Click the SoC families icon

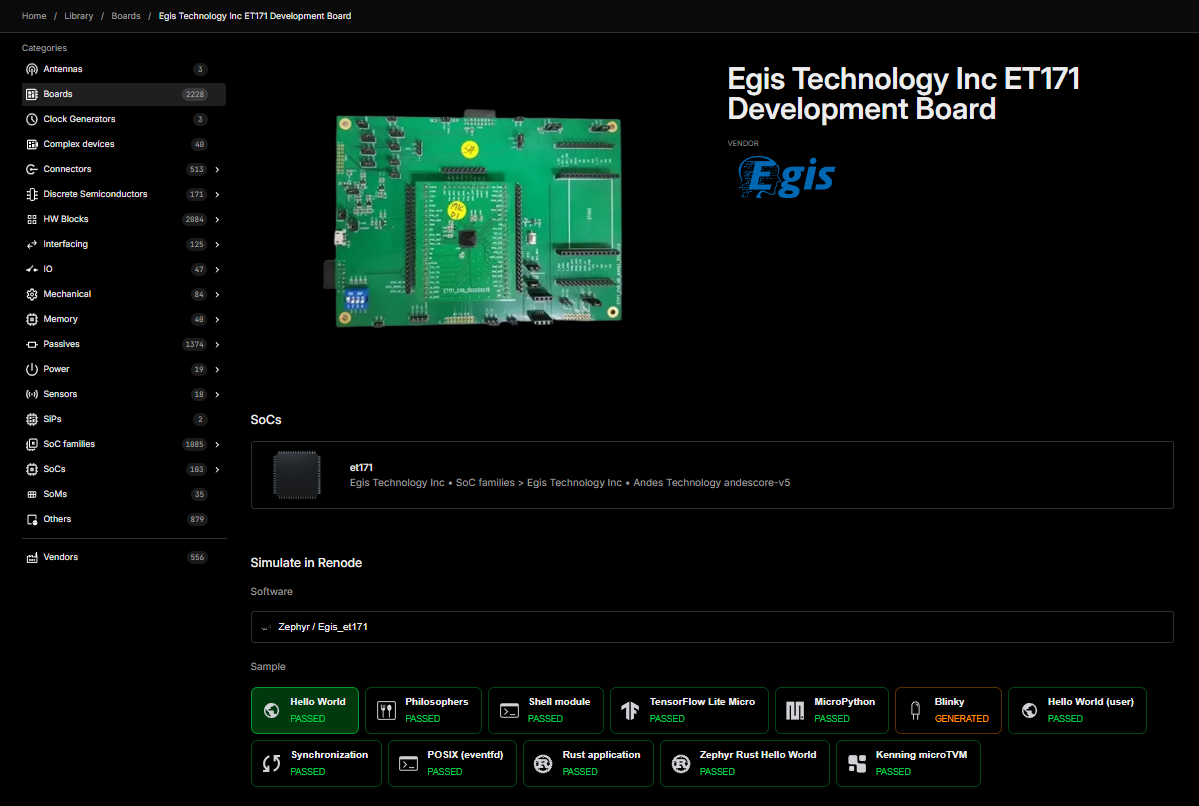(31, 444)
